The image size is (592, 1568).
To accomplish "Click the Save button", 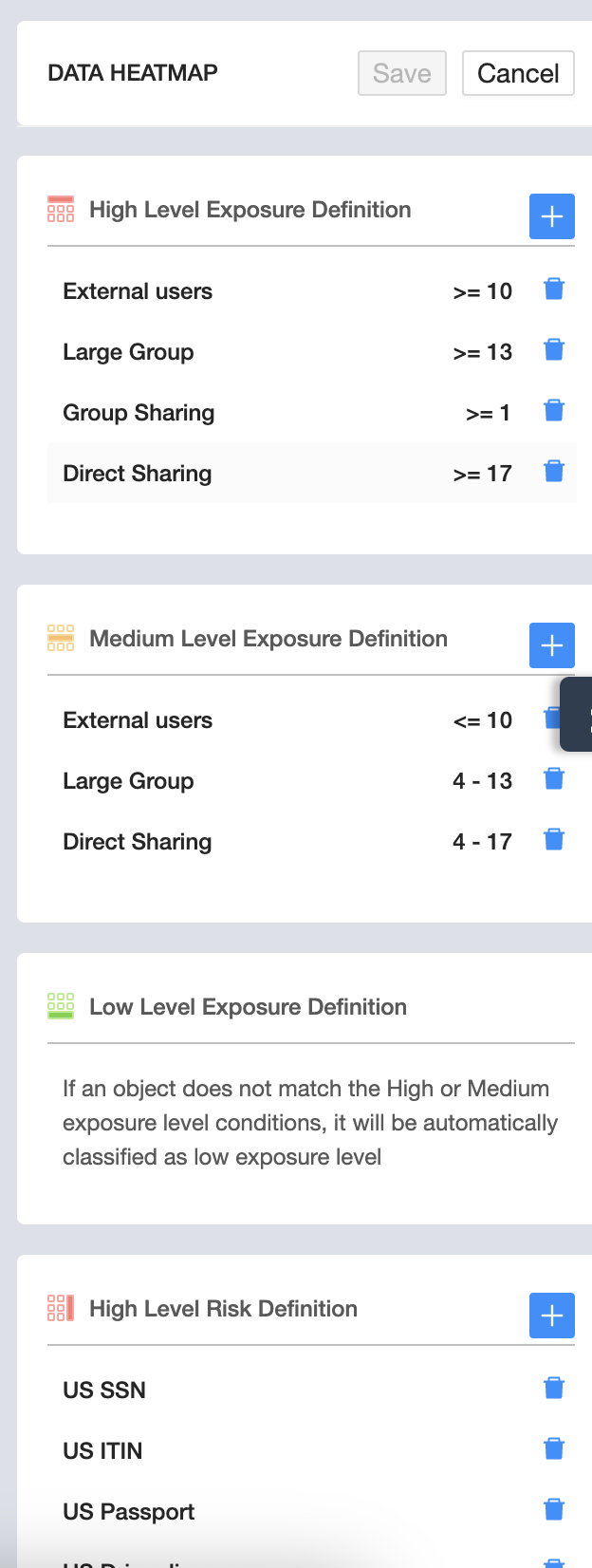I will pyautogui.click(x=401, y=73).
